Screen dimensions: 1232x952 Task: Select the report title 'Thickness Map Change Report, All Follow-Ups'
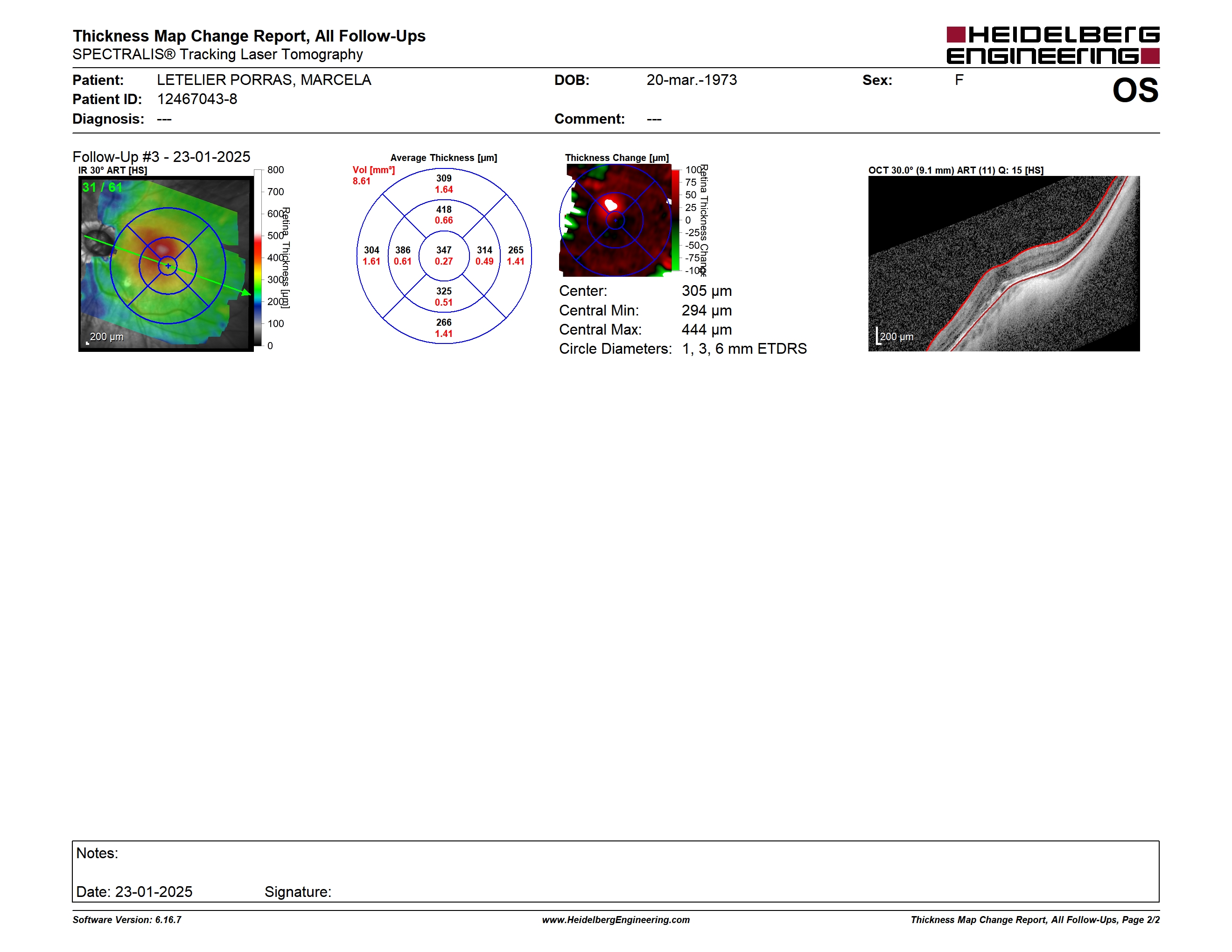(x=249, y=35)
